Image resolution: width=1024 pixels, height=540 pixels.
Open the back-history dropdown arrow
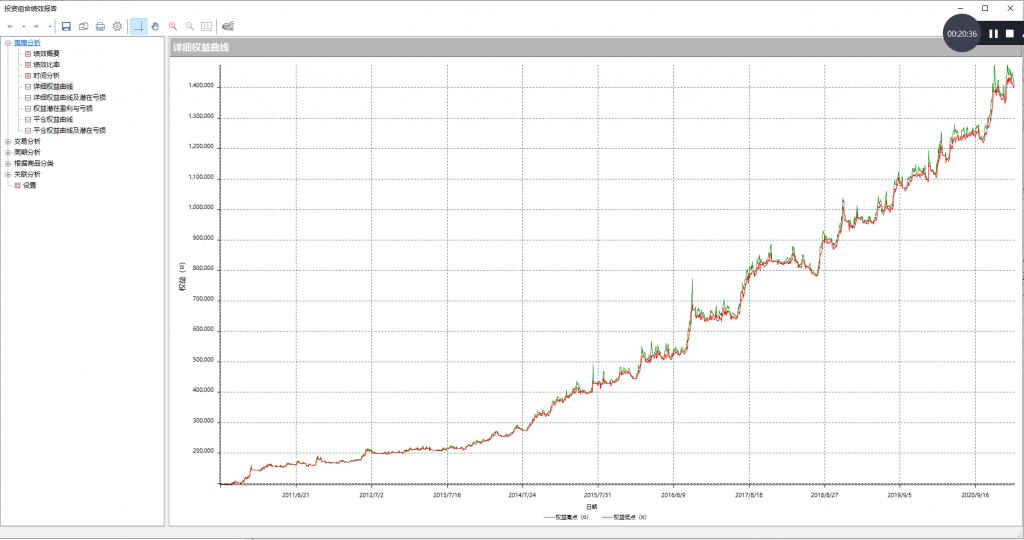tap(24, 27)
